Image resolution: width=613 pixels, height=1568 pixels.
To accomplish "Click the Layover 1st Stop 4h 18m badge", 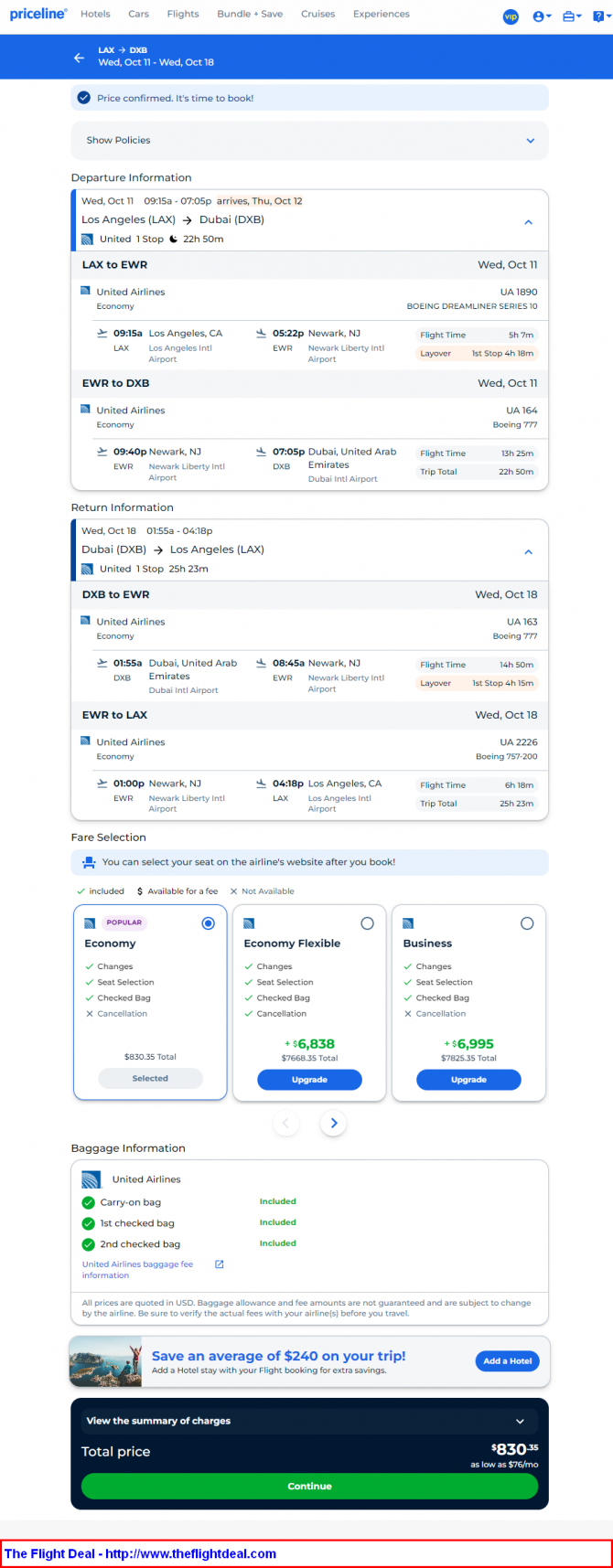I will pos(476,353).
